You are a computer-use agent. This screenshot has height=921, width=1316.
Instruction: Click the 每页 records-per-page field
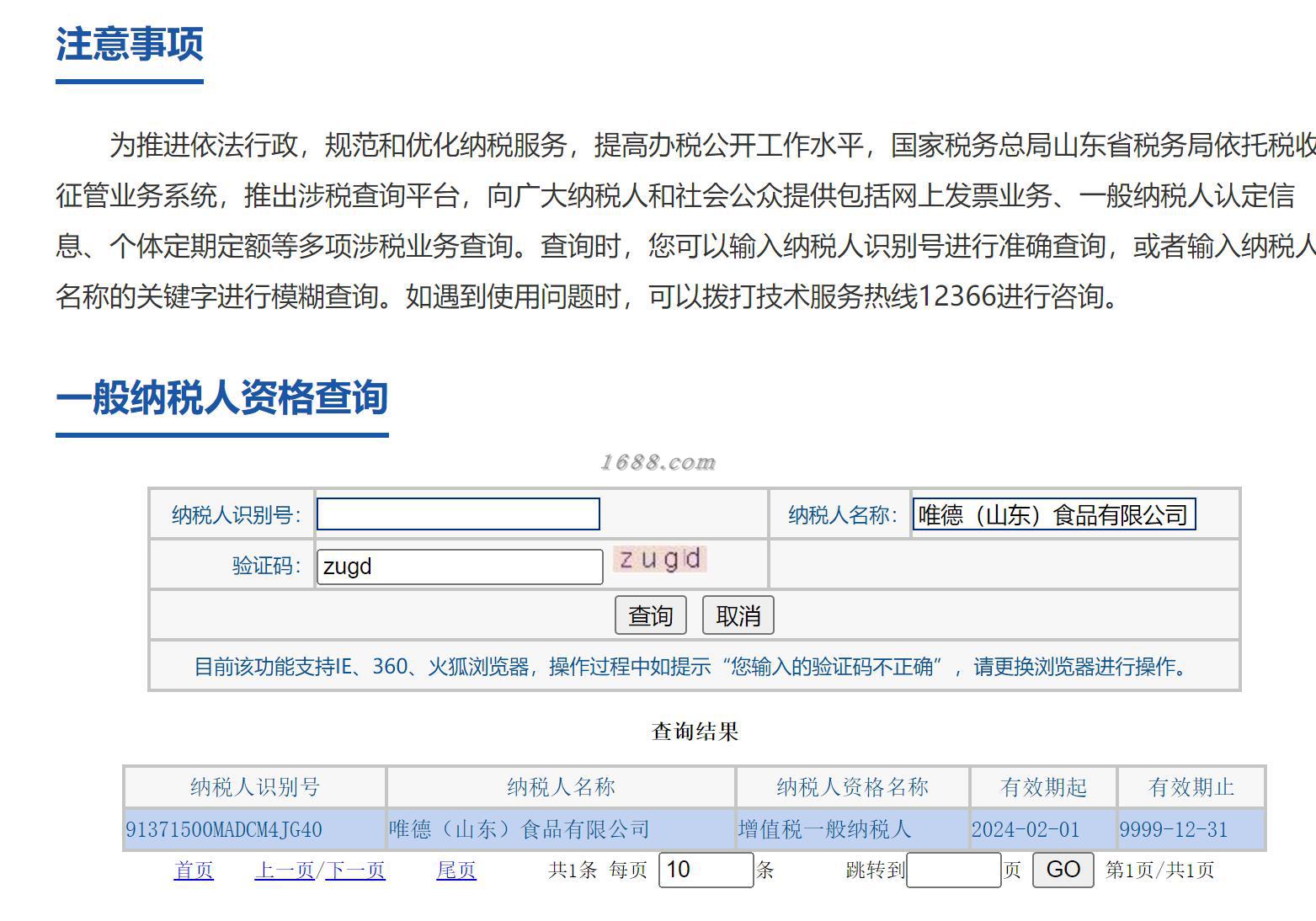[x=706, y=870]
